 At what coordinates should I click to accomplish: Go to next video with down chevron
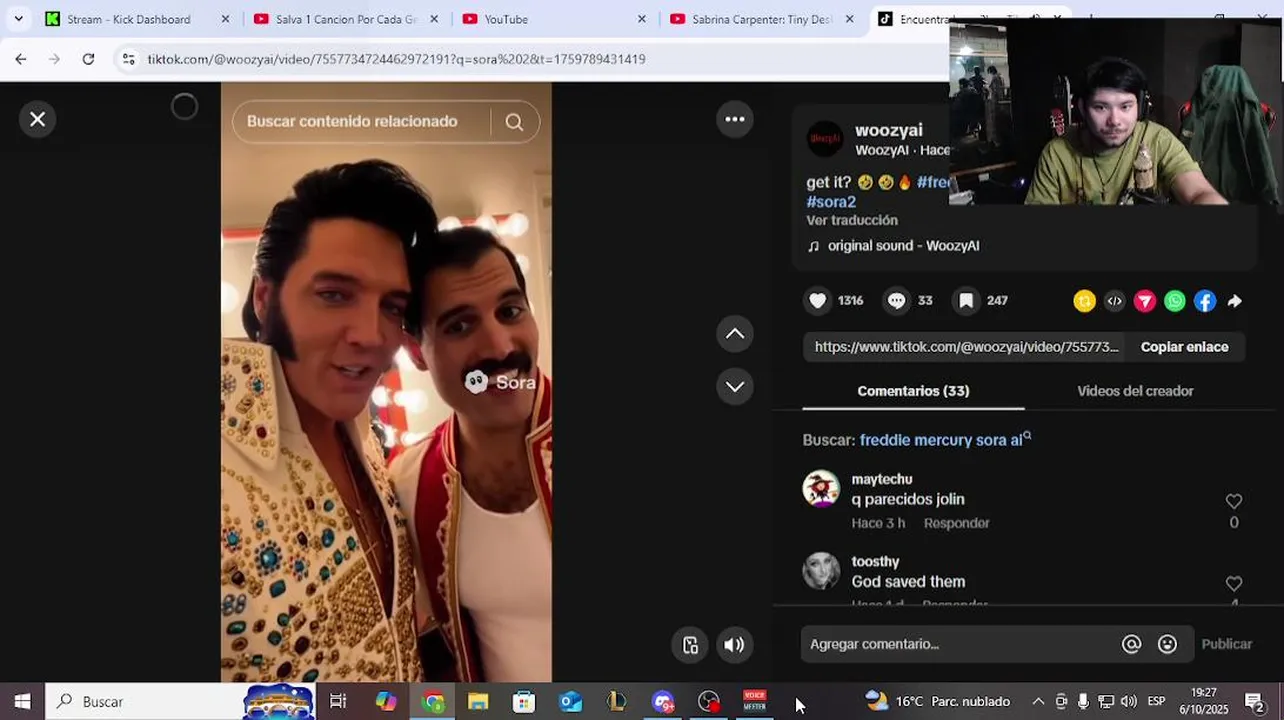coord(735,386)
